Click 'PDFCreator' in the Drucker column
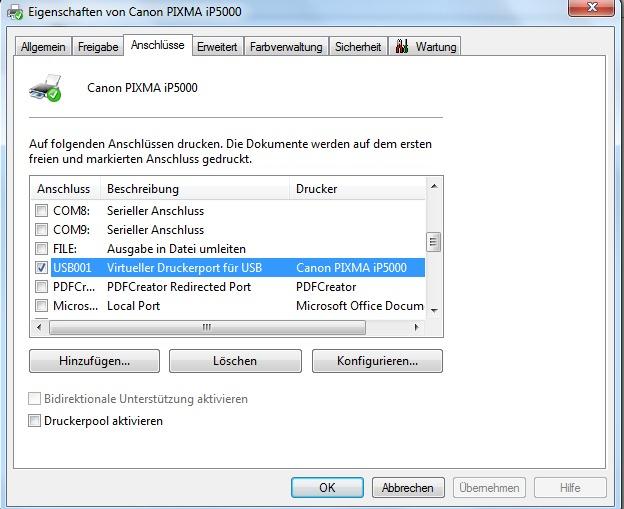624x509 pixels. click(326, 287)
